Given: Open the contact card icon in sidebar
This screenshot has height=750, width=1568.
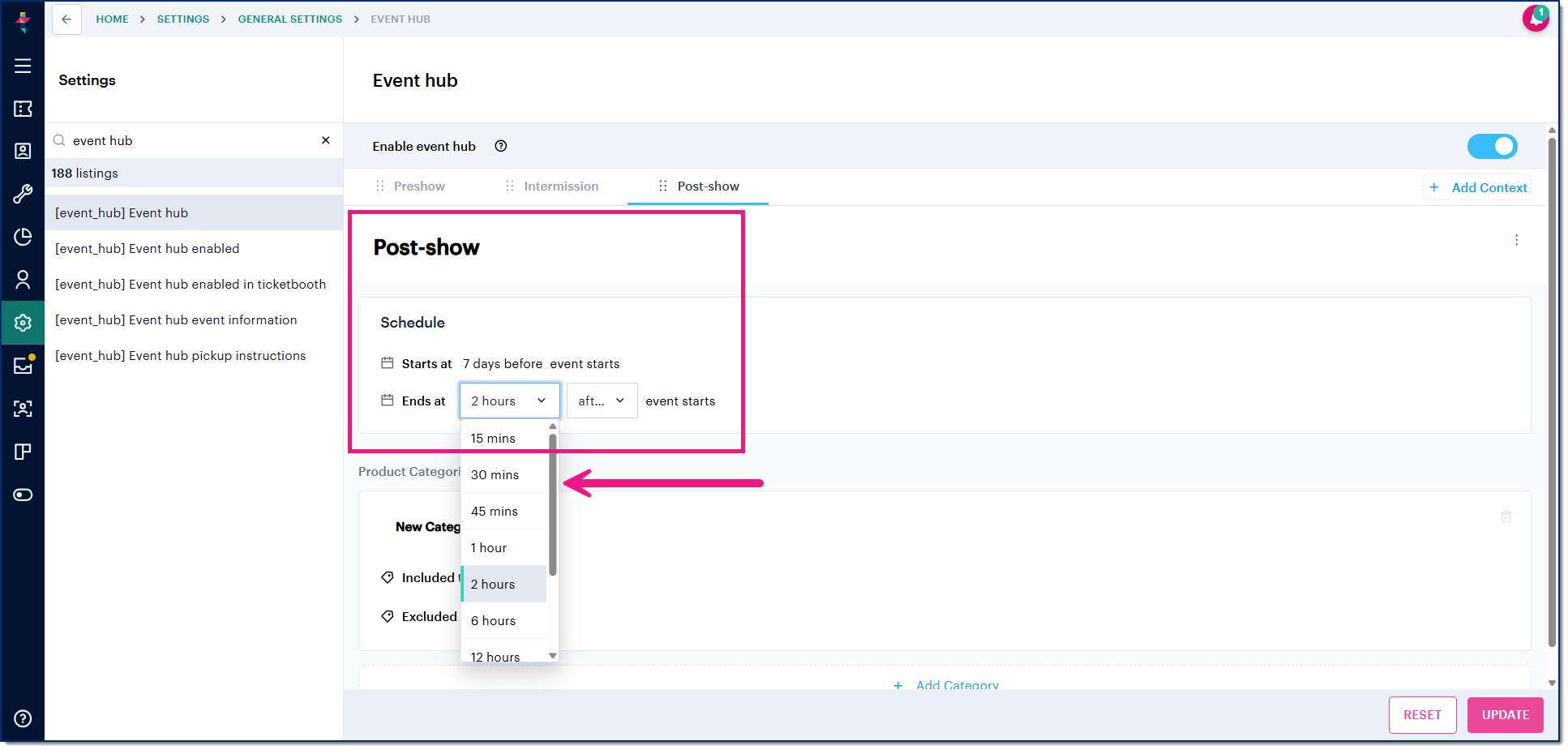Looking at the screenshot, I should (x=23, y=151).
